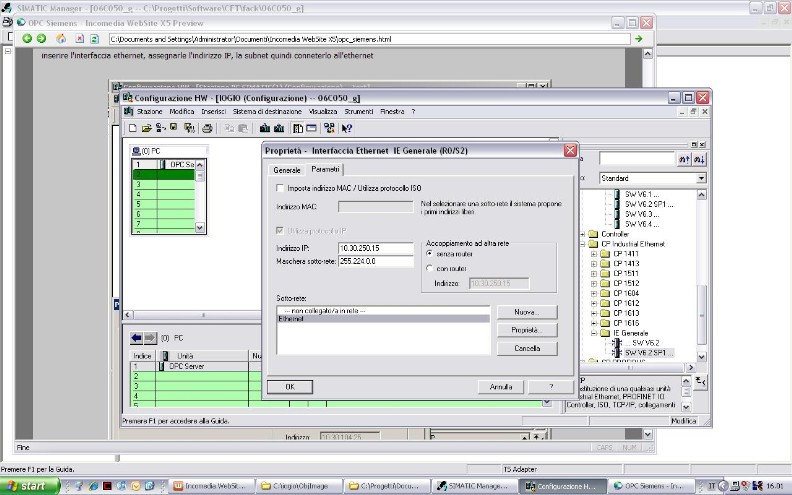This screenshot has width=792, height=495.
Task: Collapse the IE Generale folder
Action: (595, 333)
